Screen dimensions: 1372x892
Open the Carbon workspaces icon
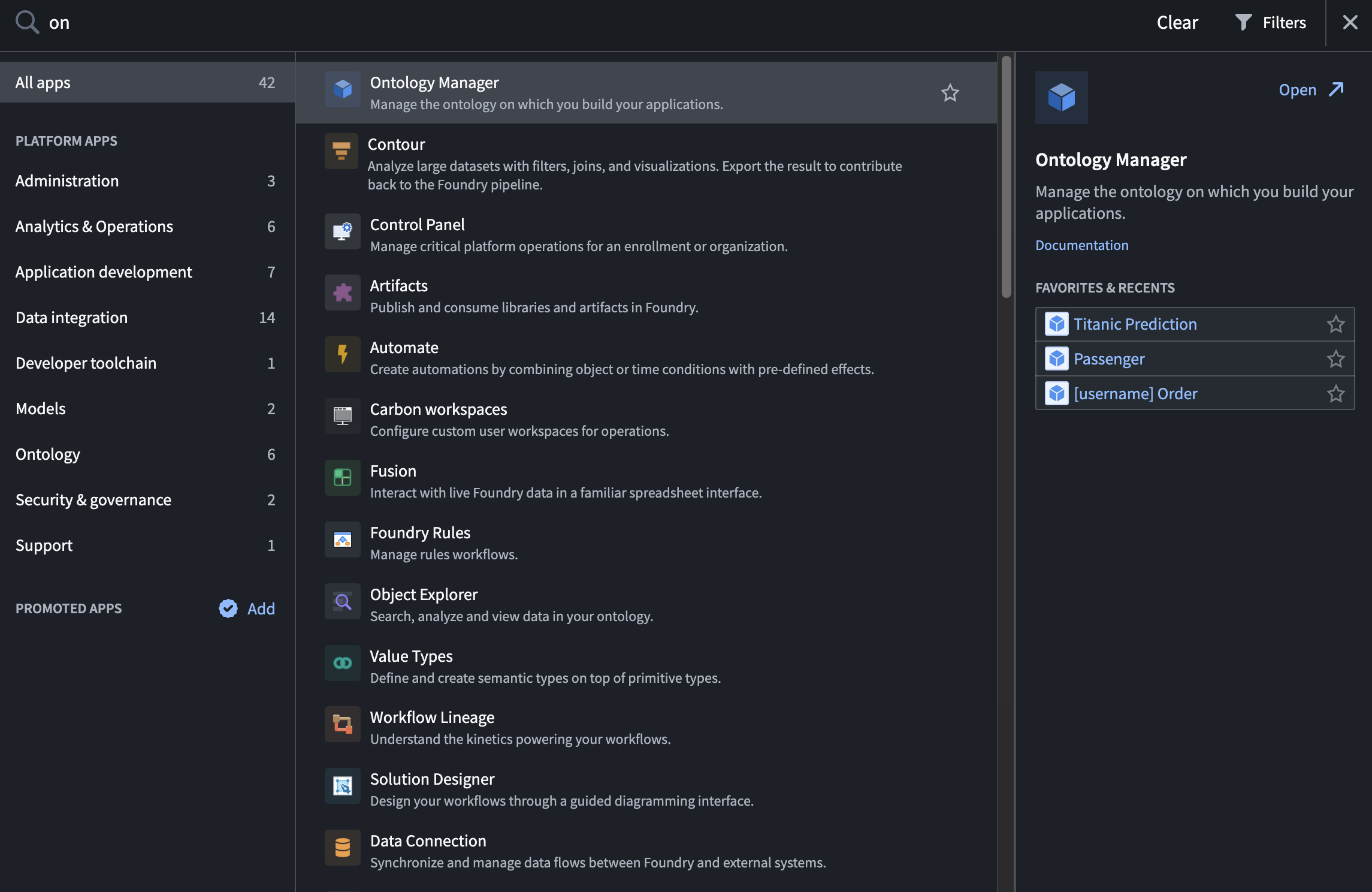pos(343,417)
